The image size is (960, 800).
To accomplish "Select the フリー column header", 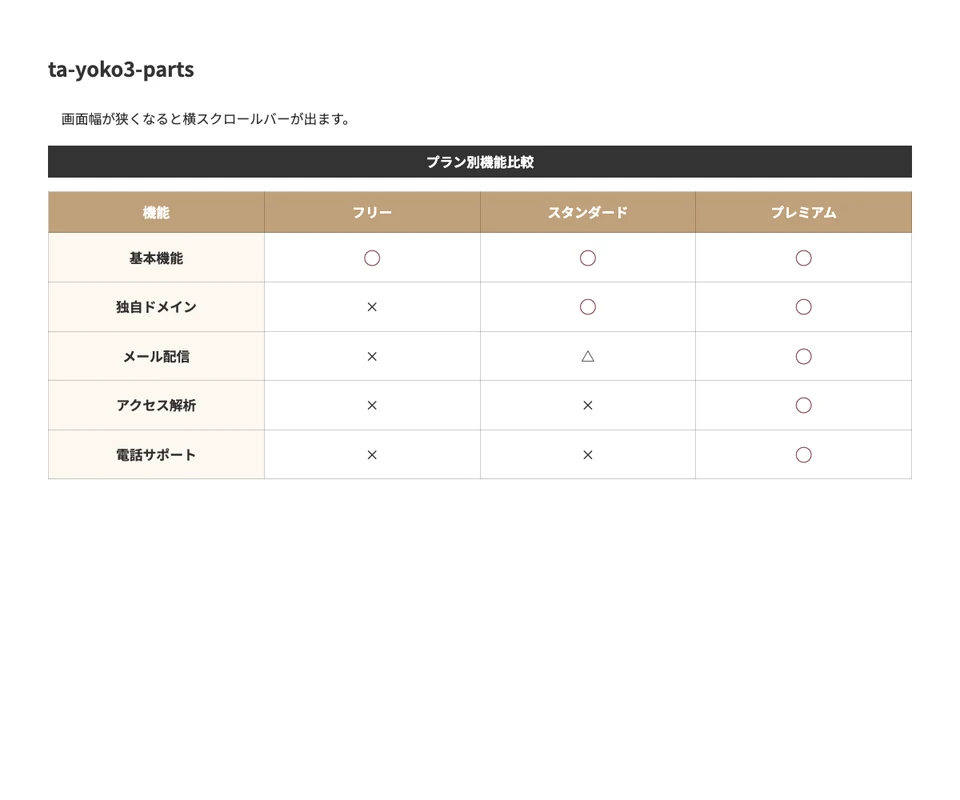I will (x=372, y=212).
